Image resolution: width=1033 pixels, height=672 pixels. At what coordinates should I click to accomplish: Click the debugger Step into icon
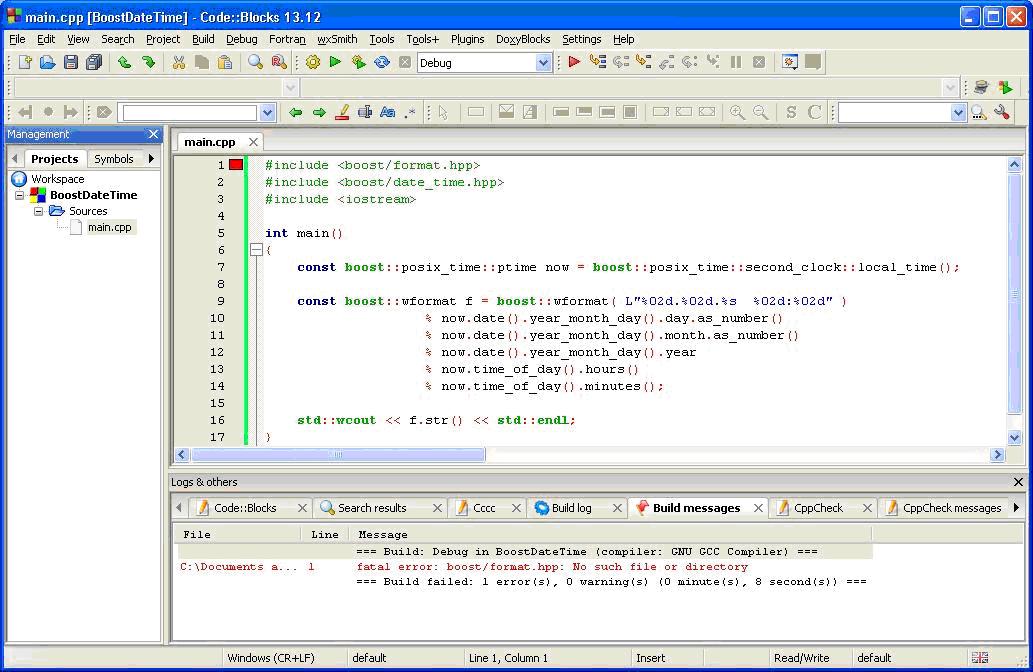tap(644, 63)
